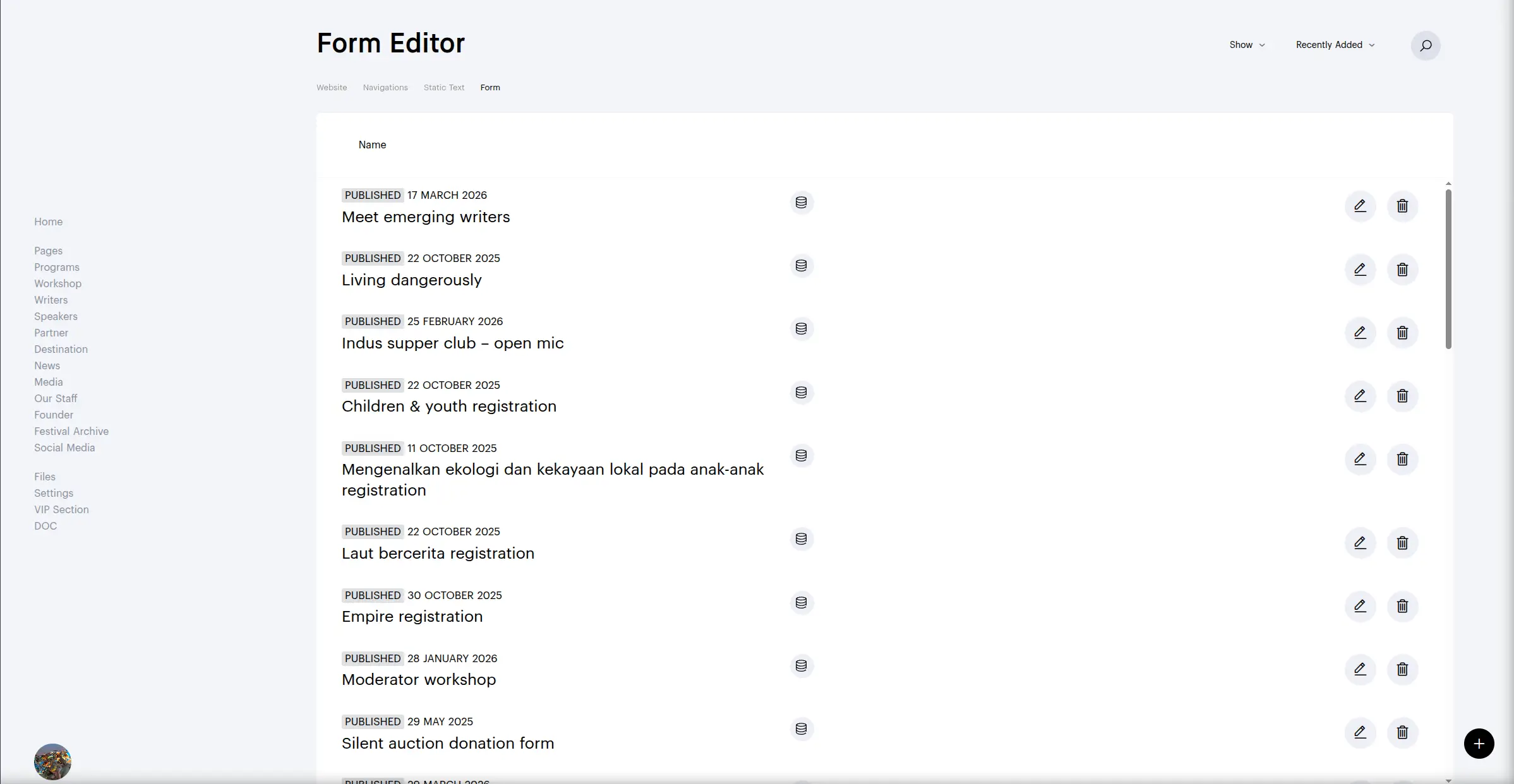Open the search icon in the header
The width and height of the screenshot is (1514, 784).
tap(1426, 45)
